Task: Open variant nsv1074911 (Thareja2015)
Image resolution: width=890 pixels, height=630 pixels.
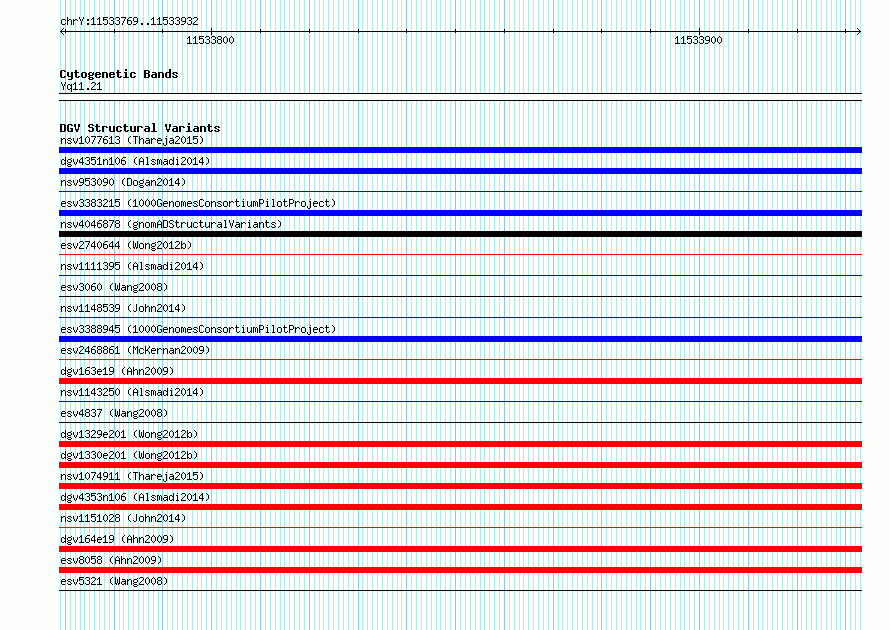Action: (132, 476)
